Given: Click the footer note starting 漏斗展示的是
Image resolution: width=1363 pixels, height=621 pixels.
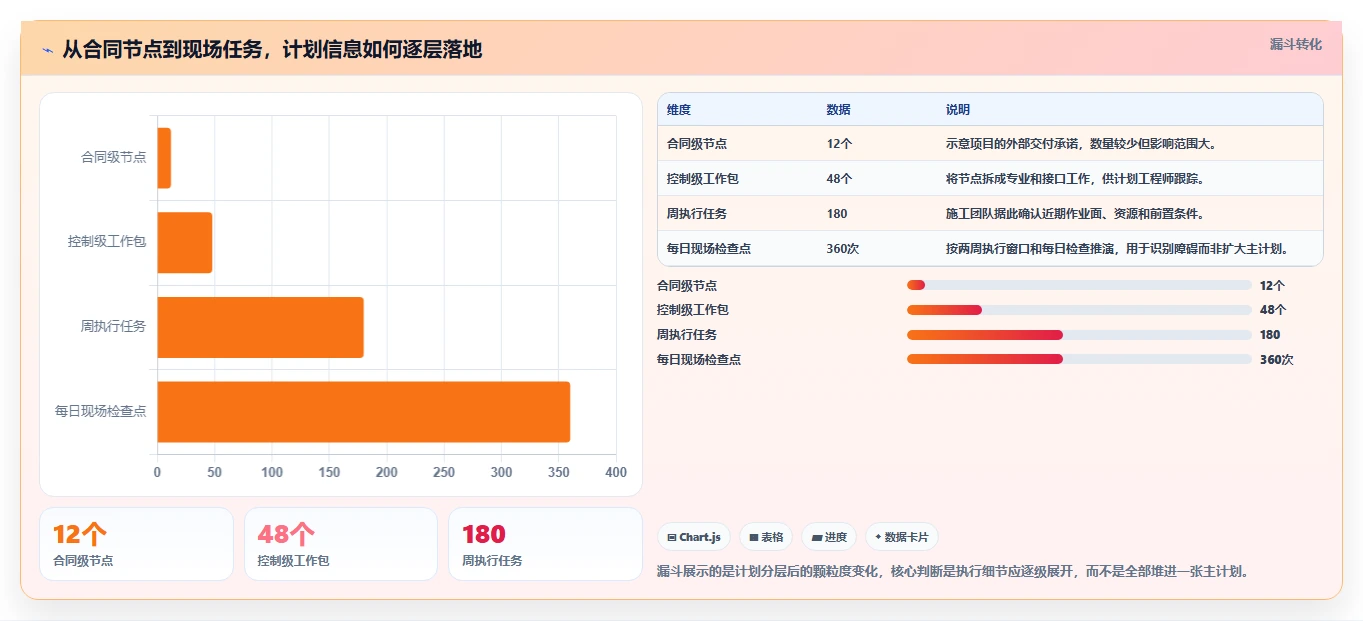Looking at the screenshot, I should point(953,572).
